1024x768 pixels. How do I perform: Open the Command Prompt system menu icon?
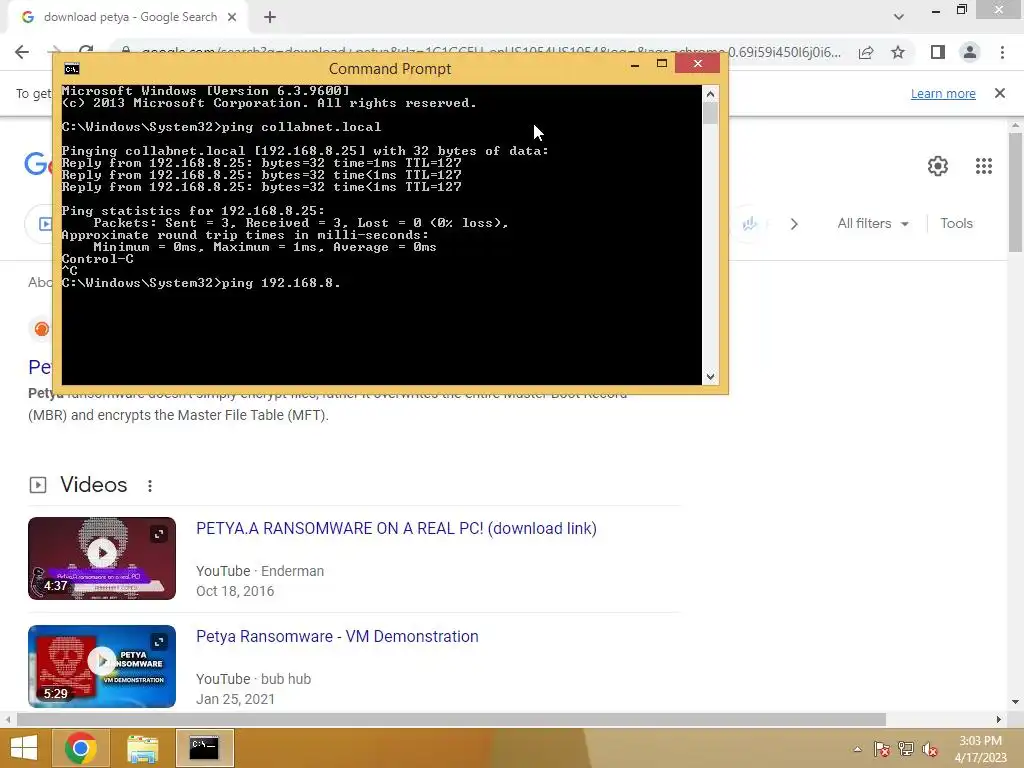tap(72, 69)
